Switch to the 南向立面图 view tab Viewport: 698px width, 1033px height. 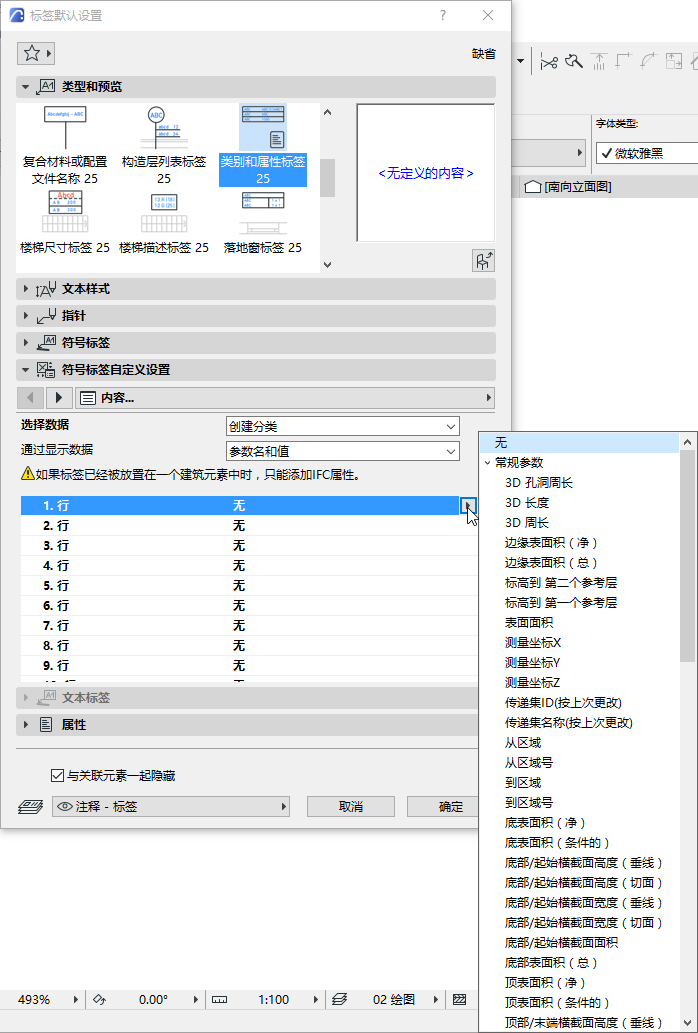569,187
